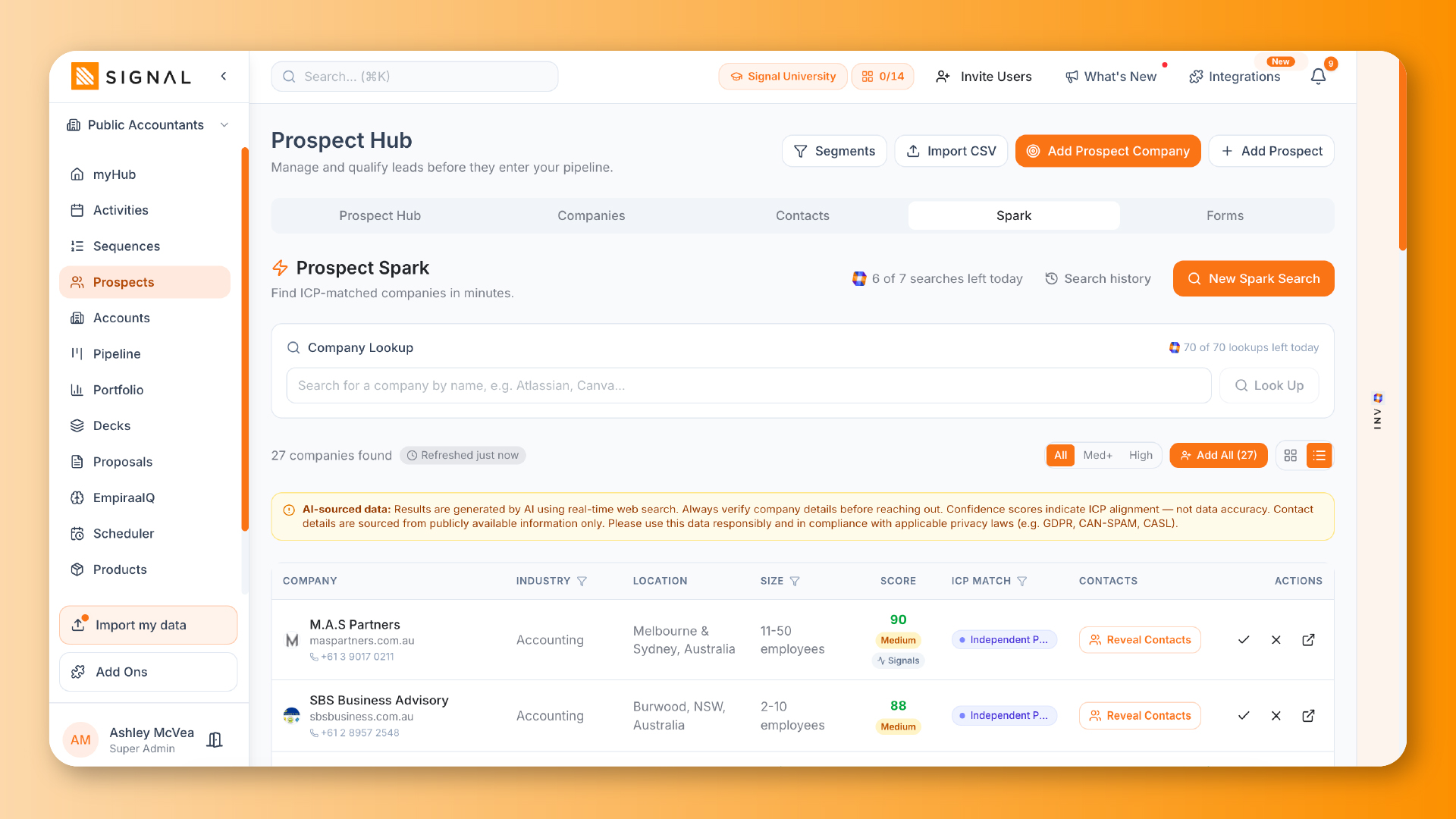Select the All score filter

(1060, 455)
